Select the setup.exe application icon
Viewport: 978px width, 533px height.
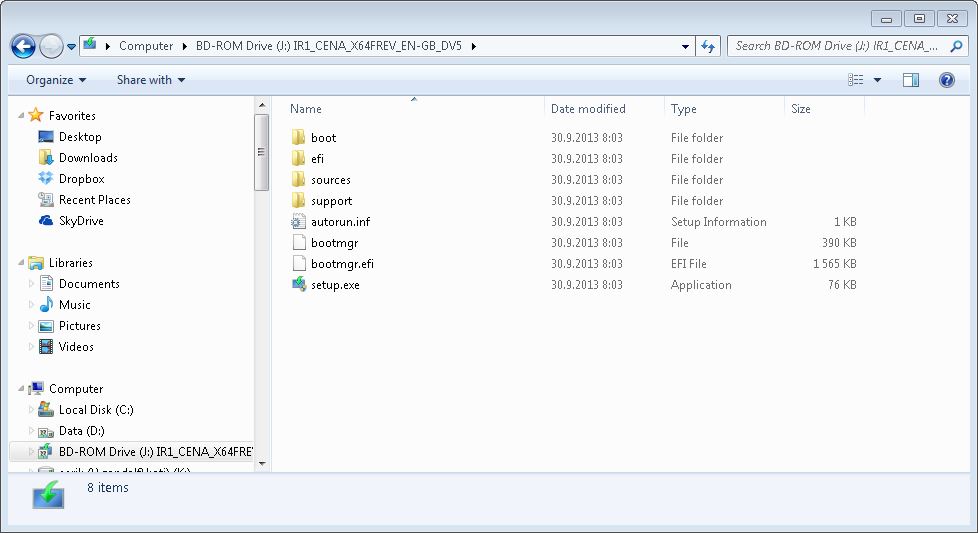point(299,284)
